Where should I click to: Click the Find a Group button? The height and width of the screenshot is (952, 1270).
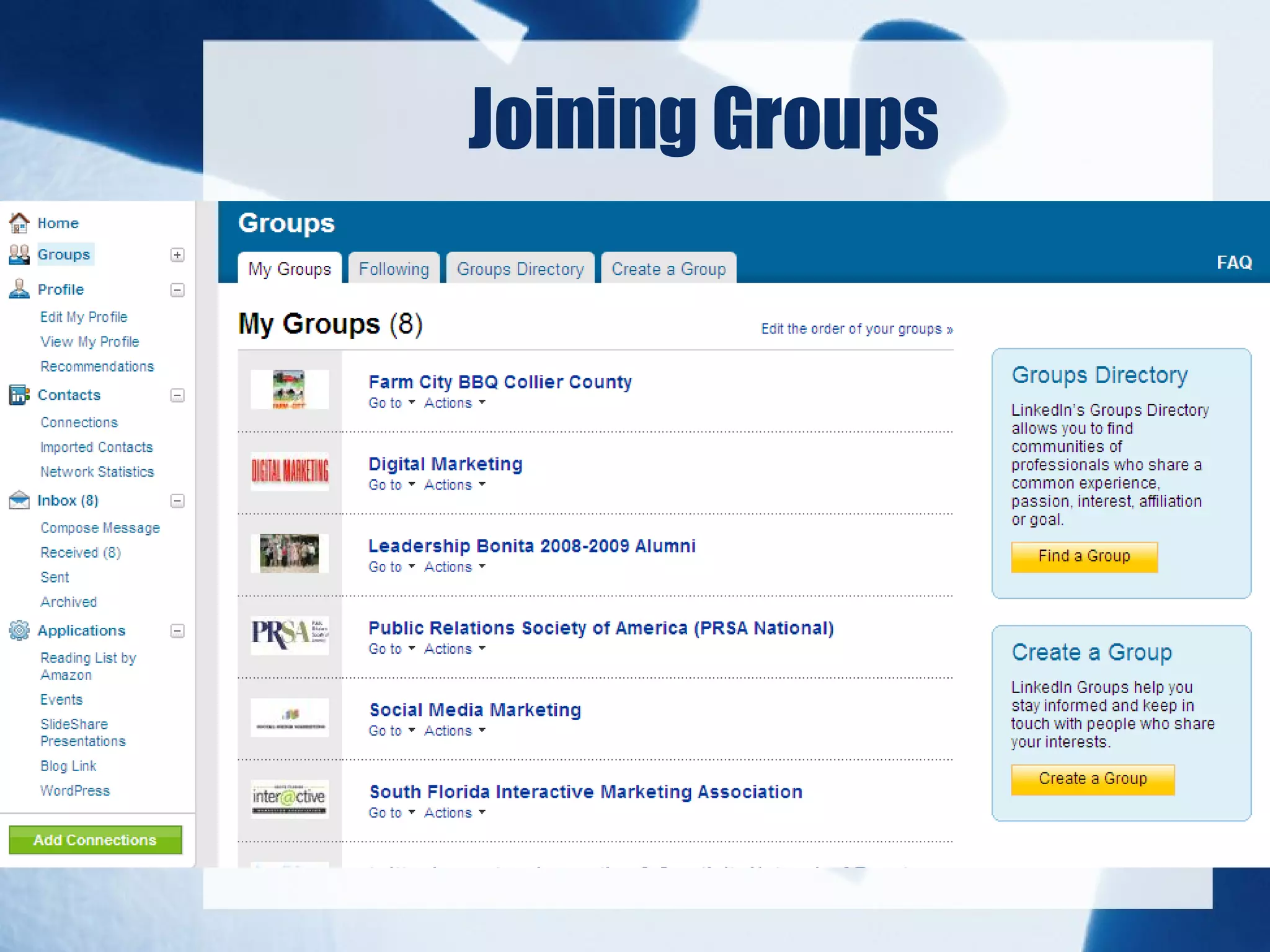pos(1084,557)
